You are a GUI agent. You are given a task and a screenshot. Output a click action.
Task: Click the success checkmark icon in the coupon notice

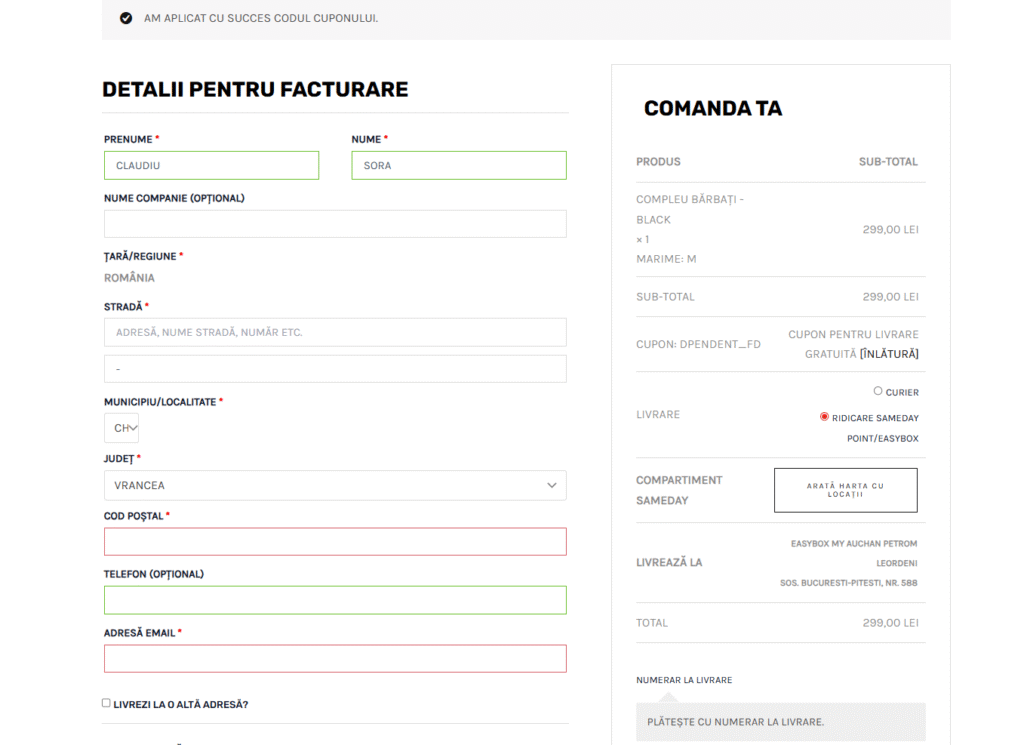(126, 18)
